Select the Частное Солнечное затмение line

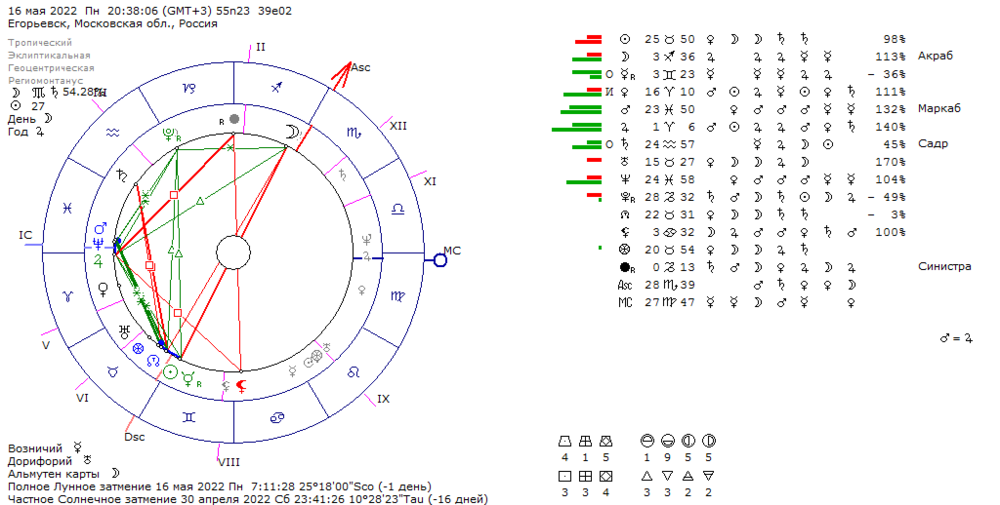247,499
